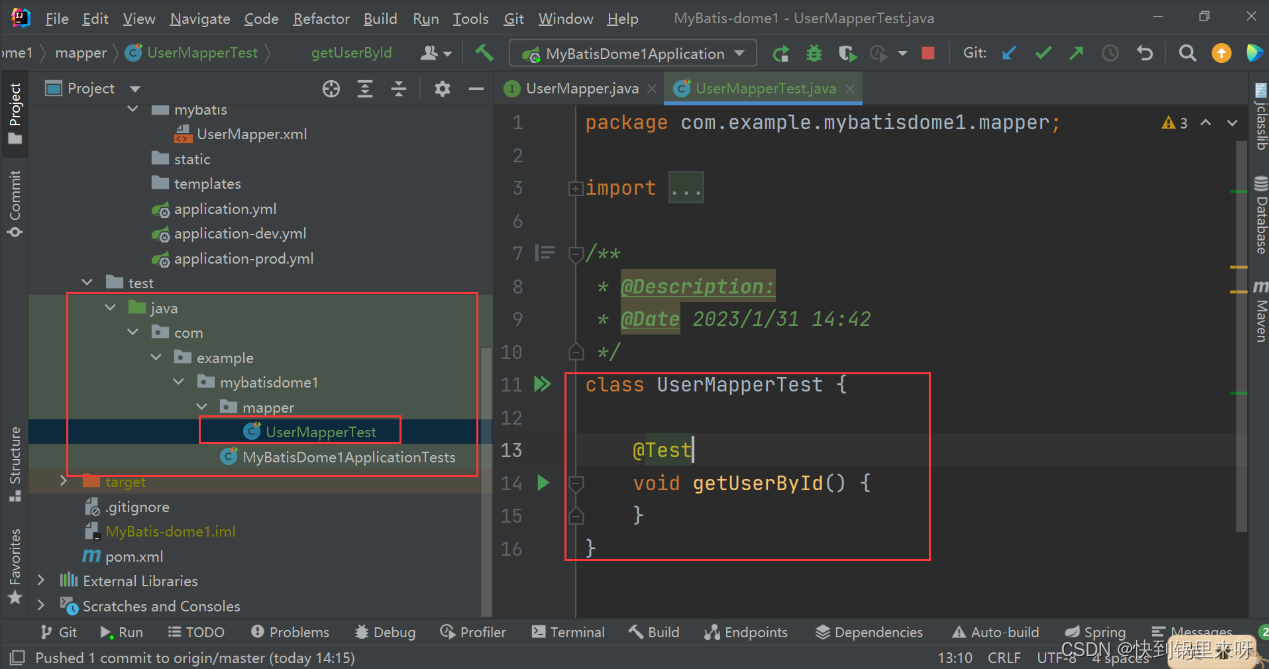The image size is (1269, 669).
Task: Open the Tools menu
Action: click(471, 19)
